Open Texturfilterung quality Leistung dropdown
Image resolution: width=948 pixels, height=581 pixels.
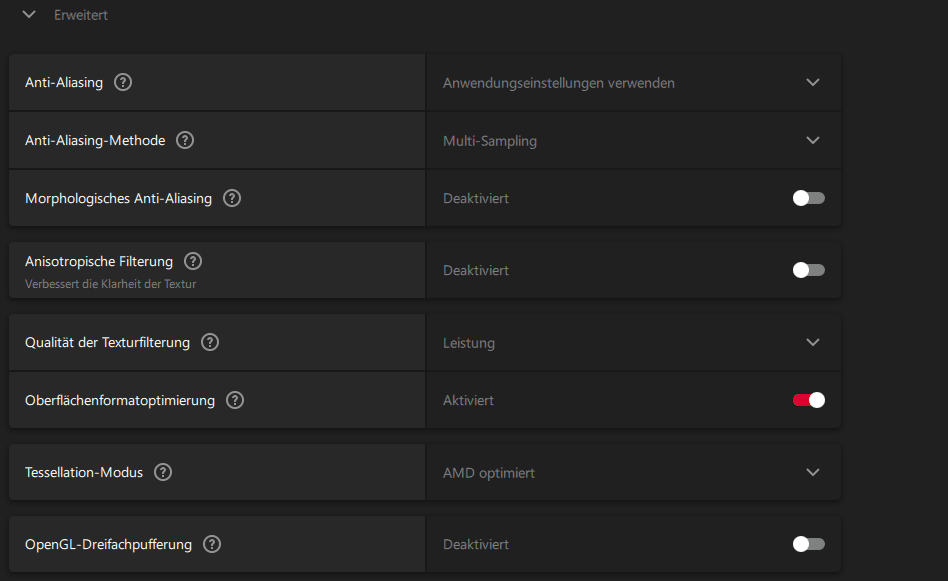pyautogui.click(x=812, y=342)
